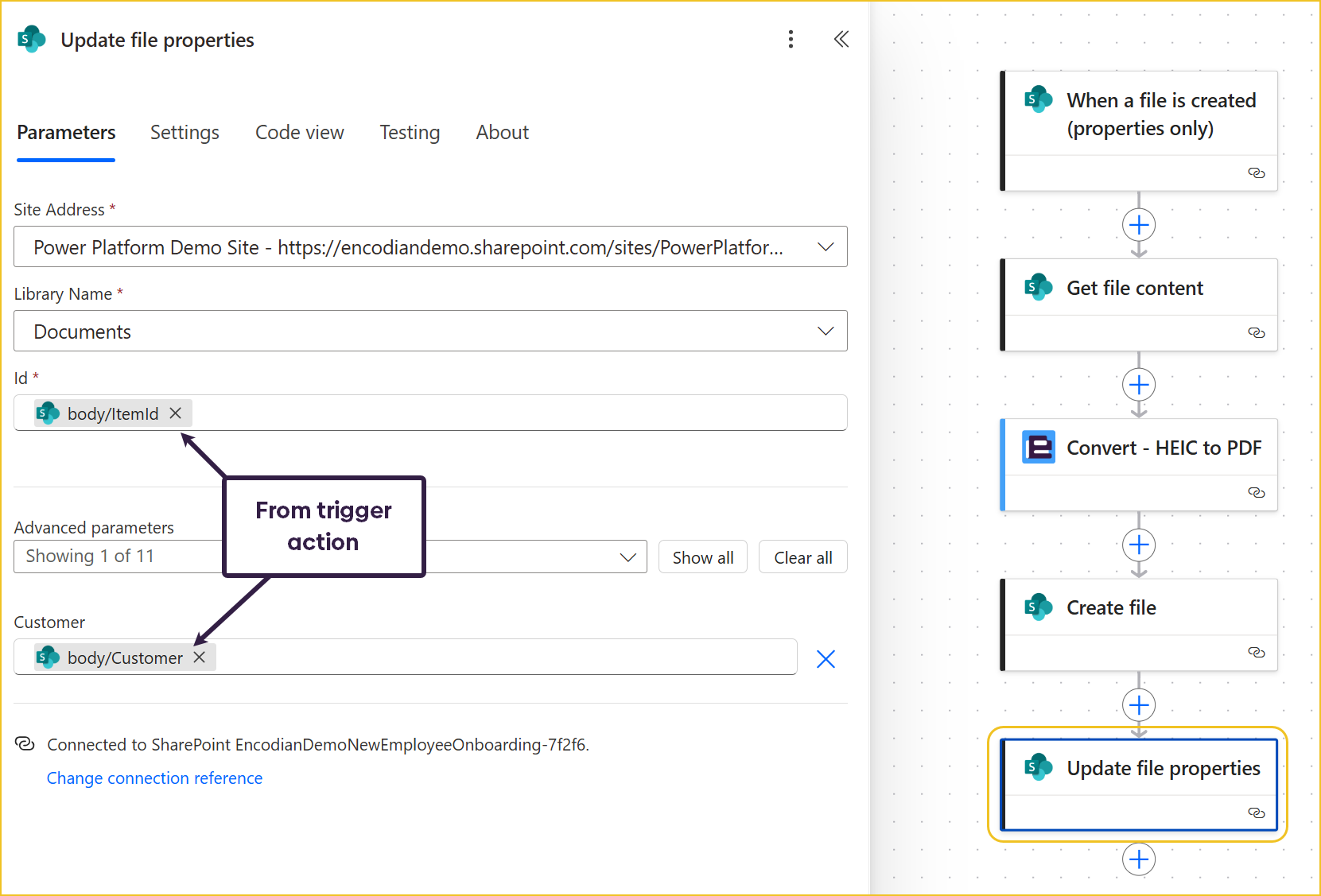
Task: Click connection link icon on Create file card
Action: pos(1256,653)
